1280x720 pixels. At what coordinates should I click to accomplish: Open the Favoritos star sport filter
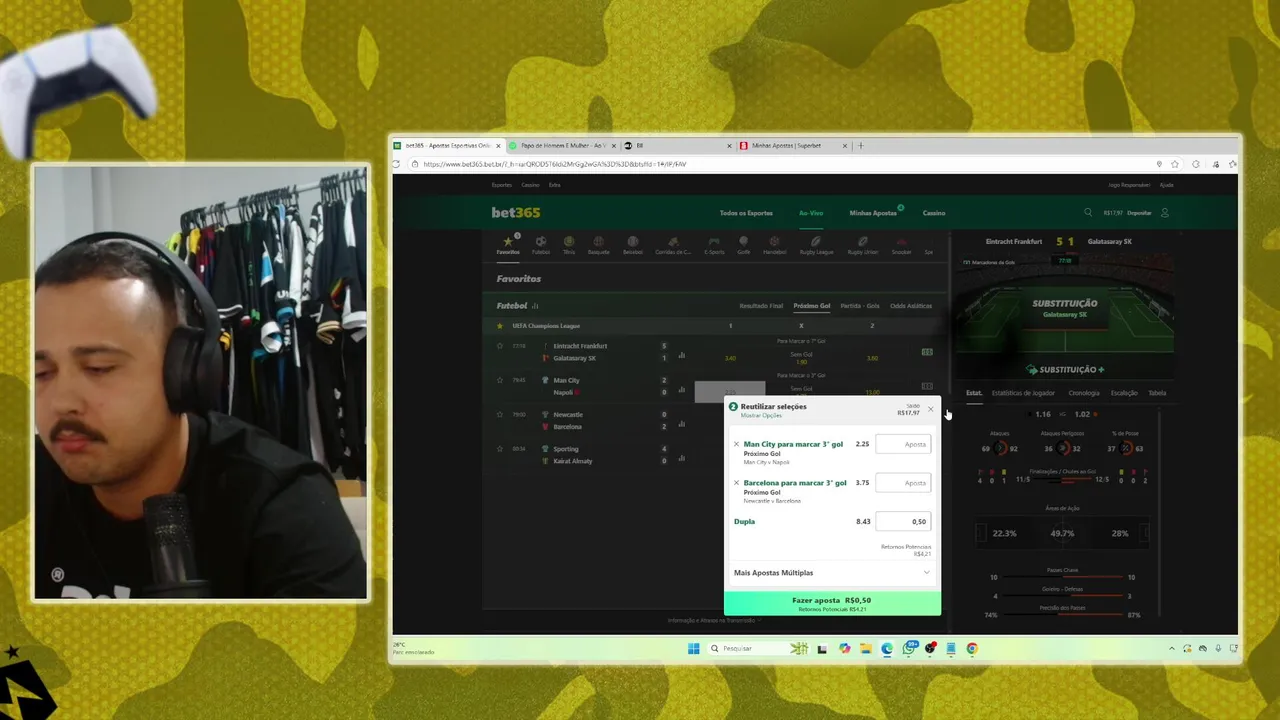tap(508, 245)
